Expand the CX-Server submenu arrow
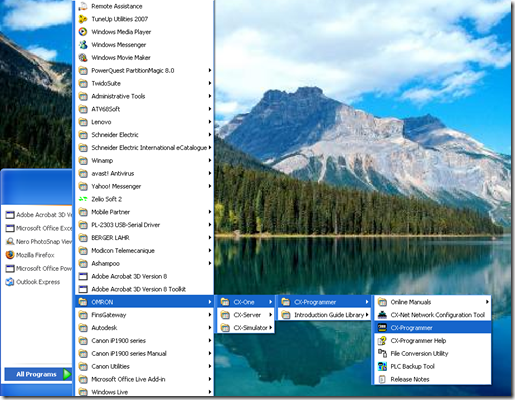The image size is (515, 400). point(271,315)
